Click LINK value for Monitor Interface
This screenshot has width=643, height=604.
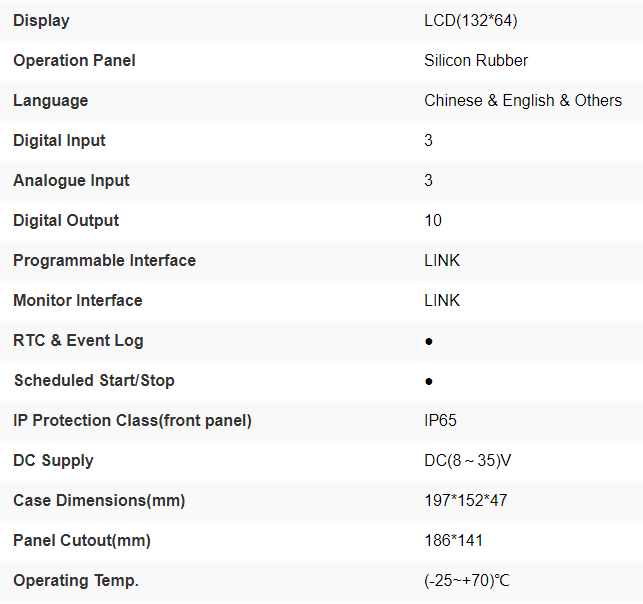442,300
